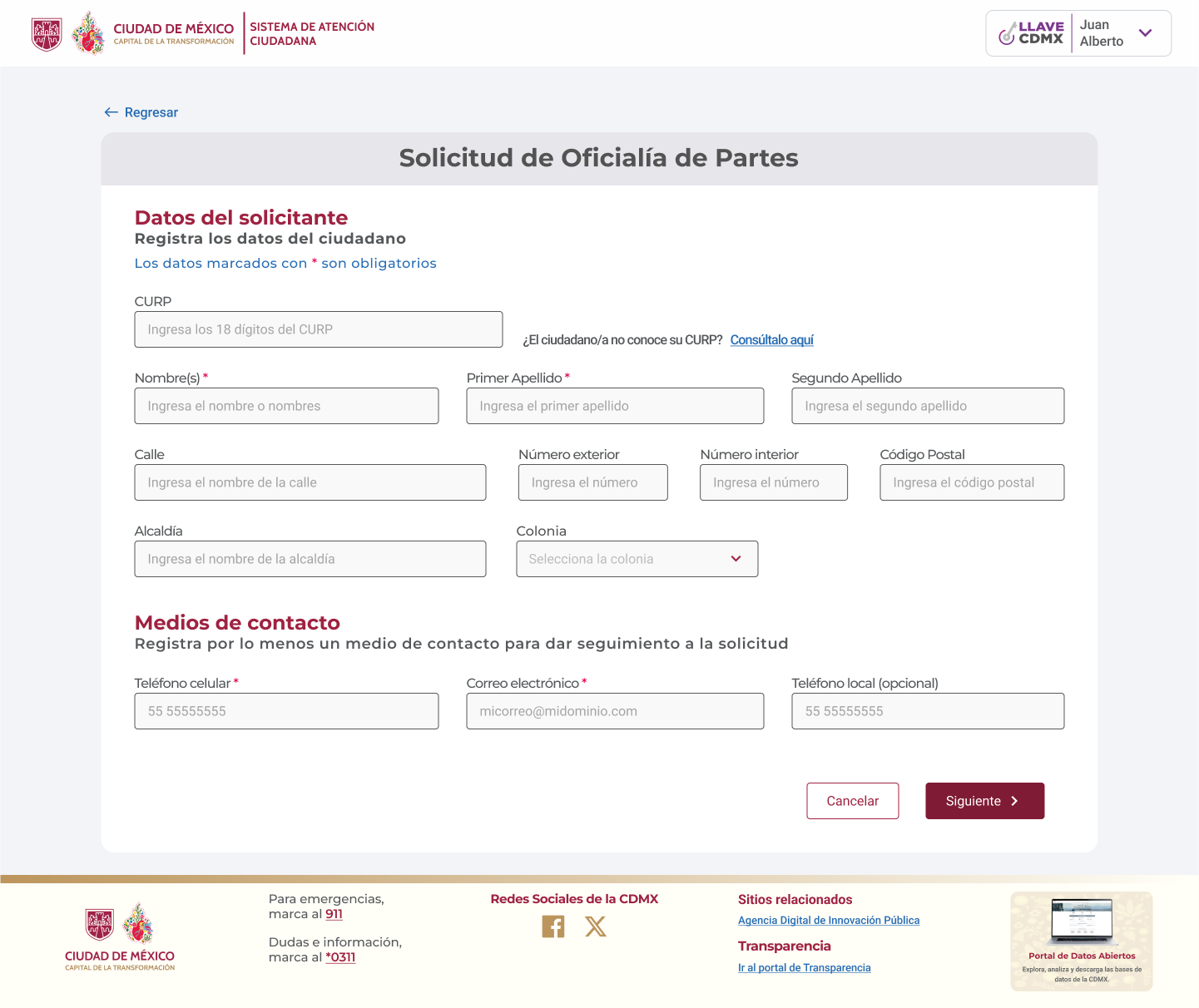Viewport: 1199px width, 1008px height.
Task: Open the X social network icon
Action: tap(596, 926)
